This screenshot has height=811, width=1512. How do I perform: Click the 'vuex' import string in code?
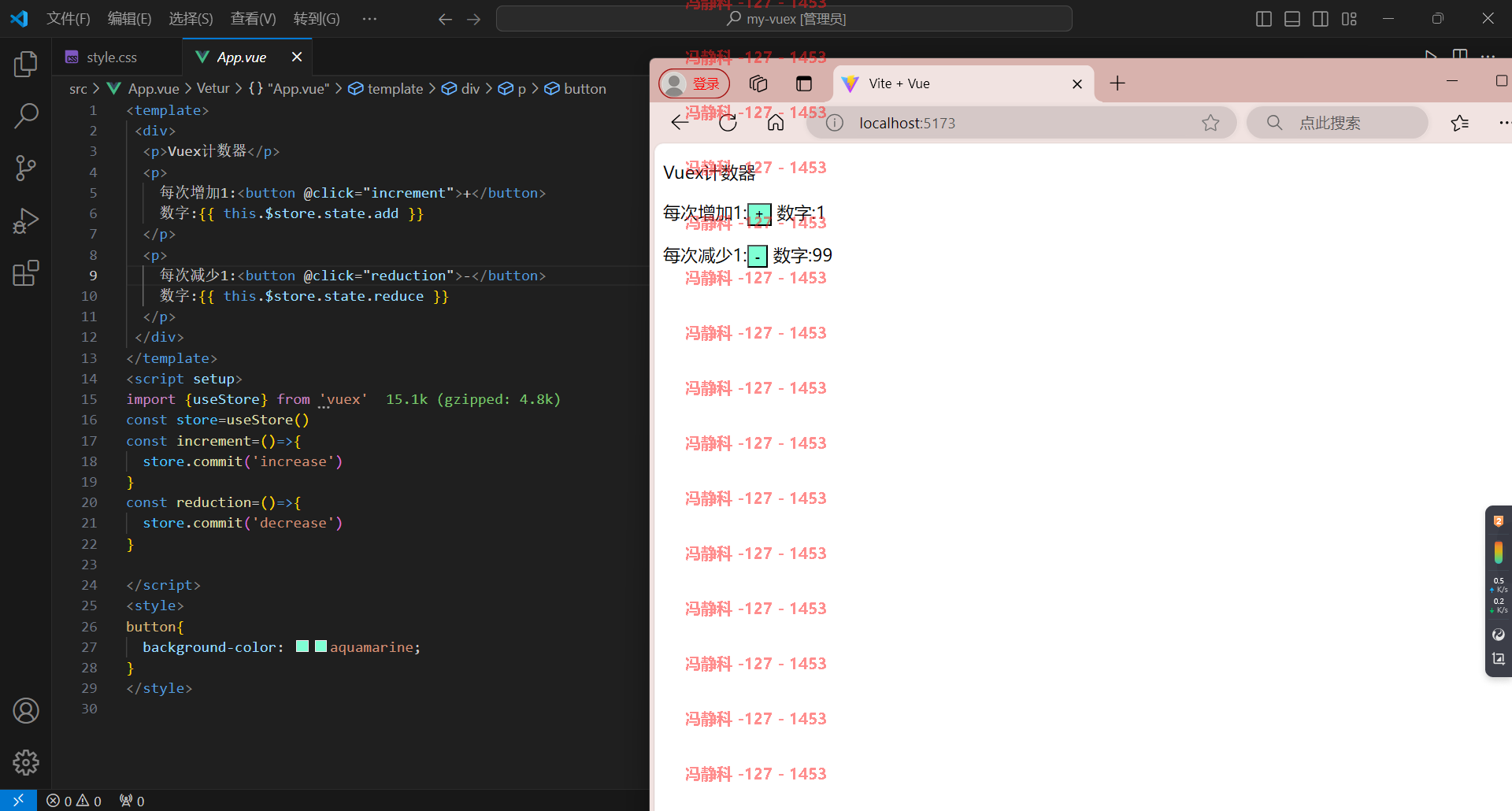(x=343, y=399)
